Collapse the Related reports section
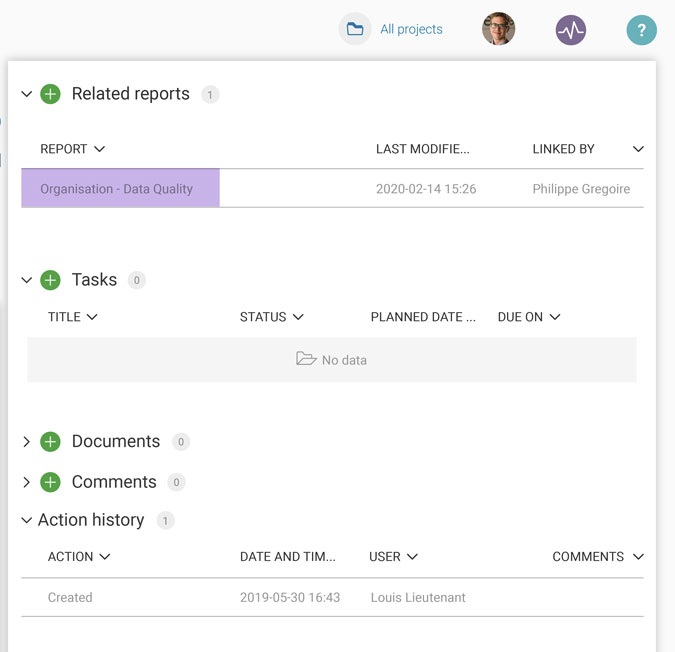Viewport: 675px width, 652px height. pyautogui.click(x=27, y=94)
